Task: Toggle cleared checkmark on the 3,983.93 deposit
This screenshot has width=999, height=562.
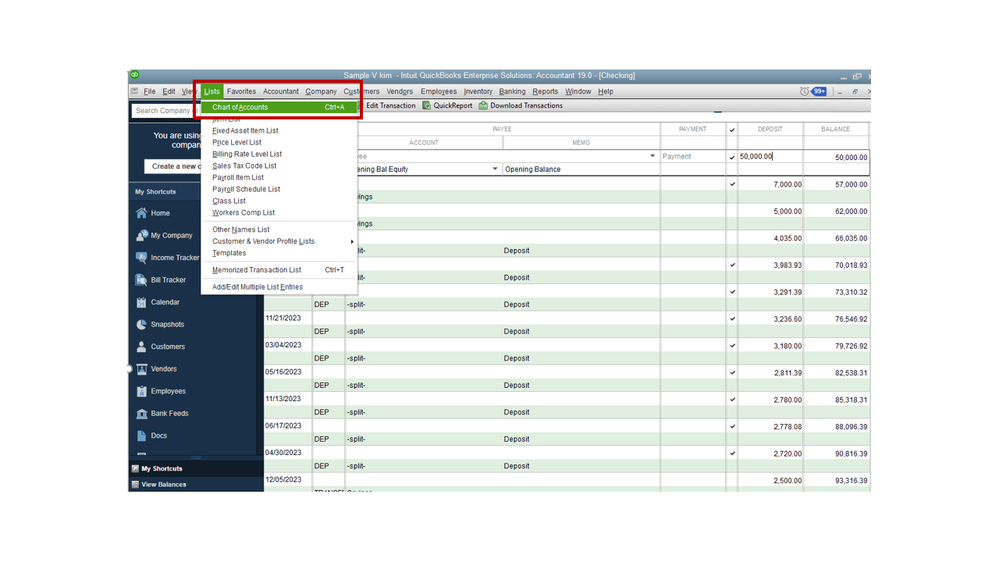Action: [x=732, y=265]
